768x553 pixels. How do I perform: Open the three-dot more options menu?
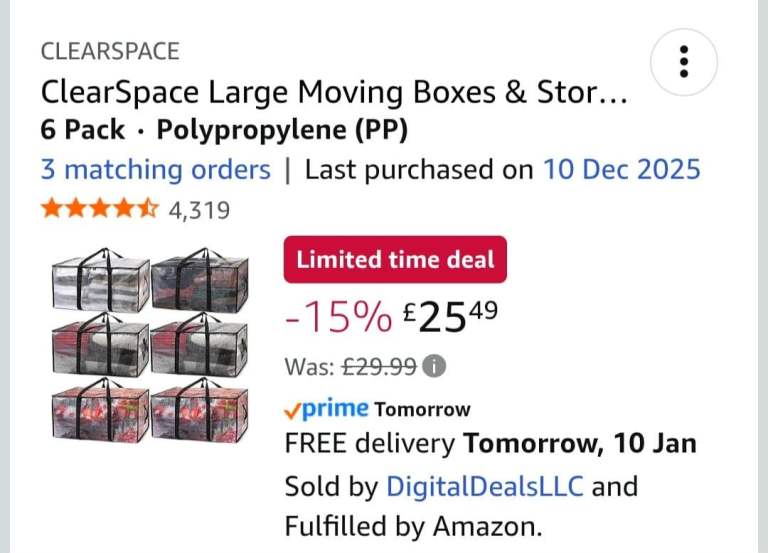coord(684,62)
